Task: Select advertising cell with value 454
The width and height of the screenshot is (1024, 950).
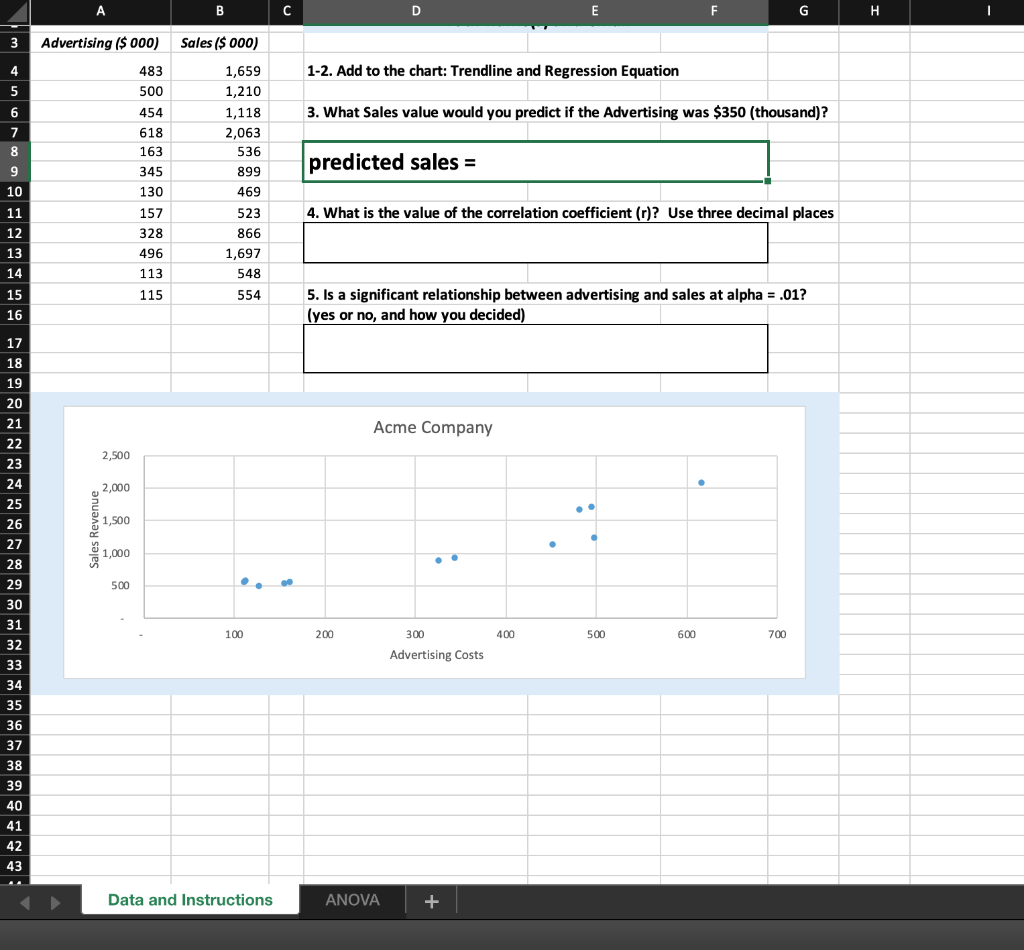Action: tap(101, 112)
